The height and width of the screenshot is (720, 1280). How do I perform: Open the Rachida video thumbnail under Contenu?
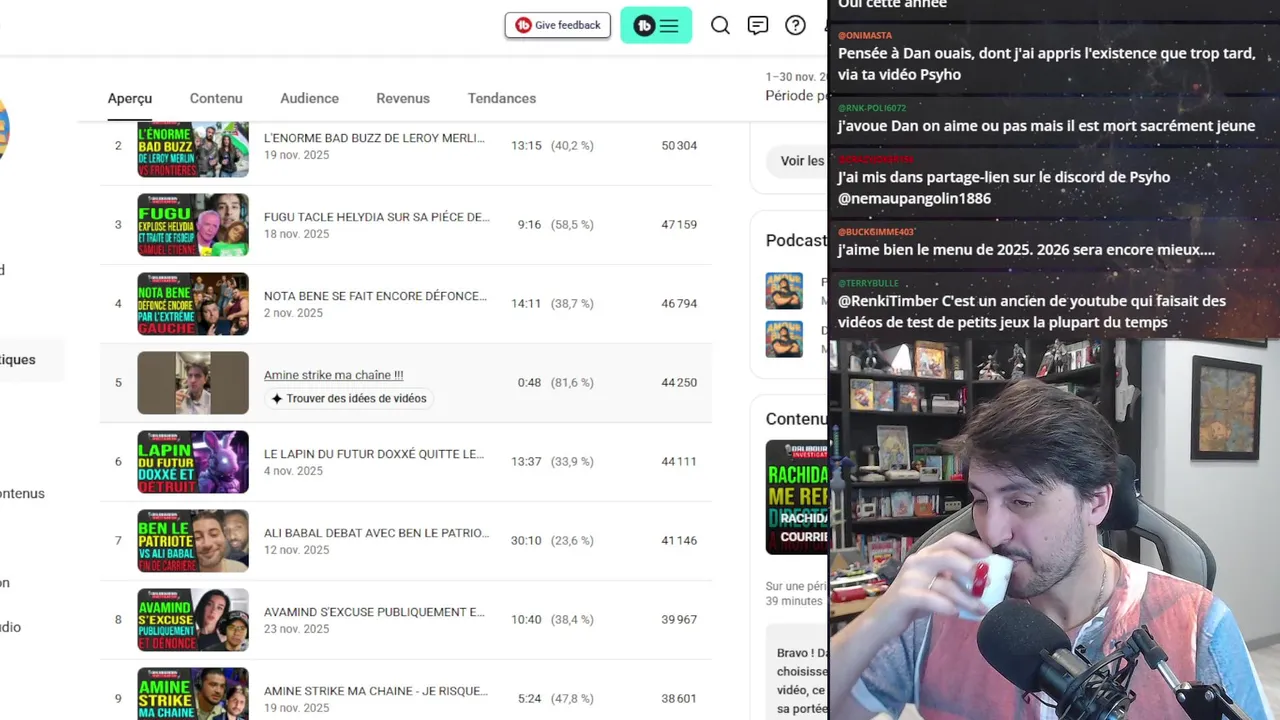click(797, 497)
